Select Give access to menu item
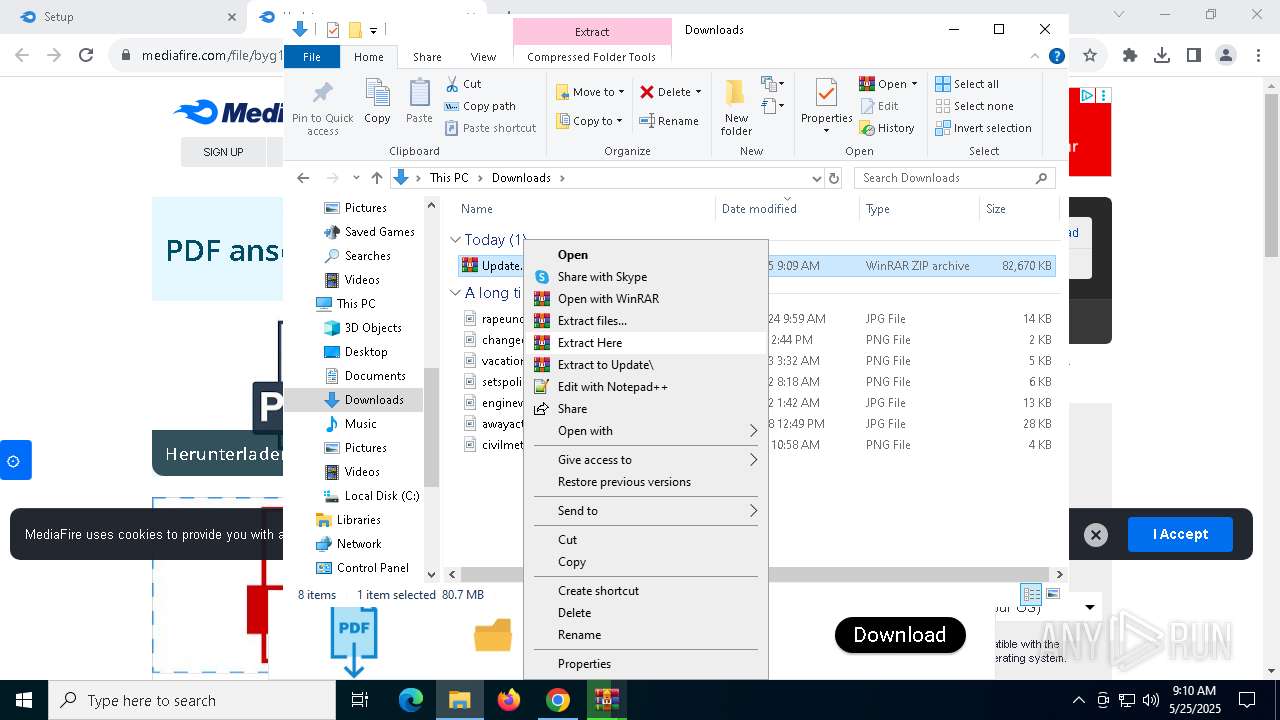The height and width of the screenshot is (720, 1280). click(x=646, y=460)
